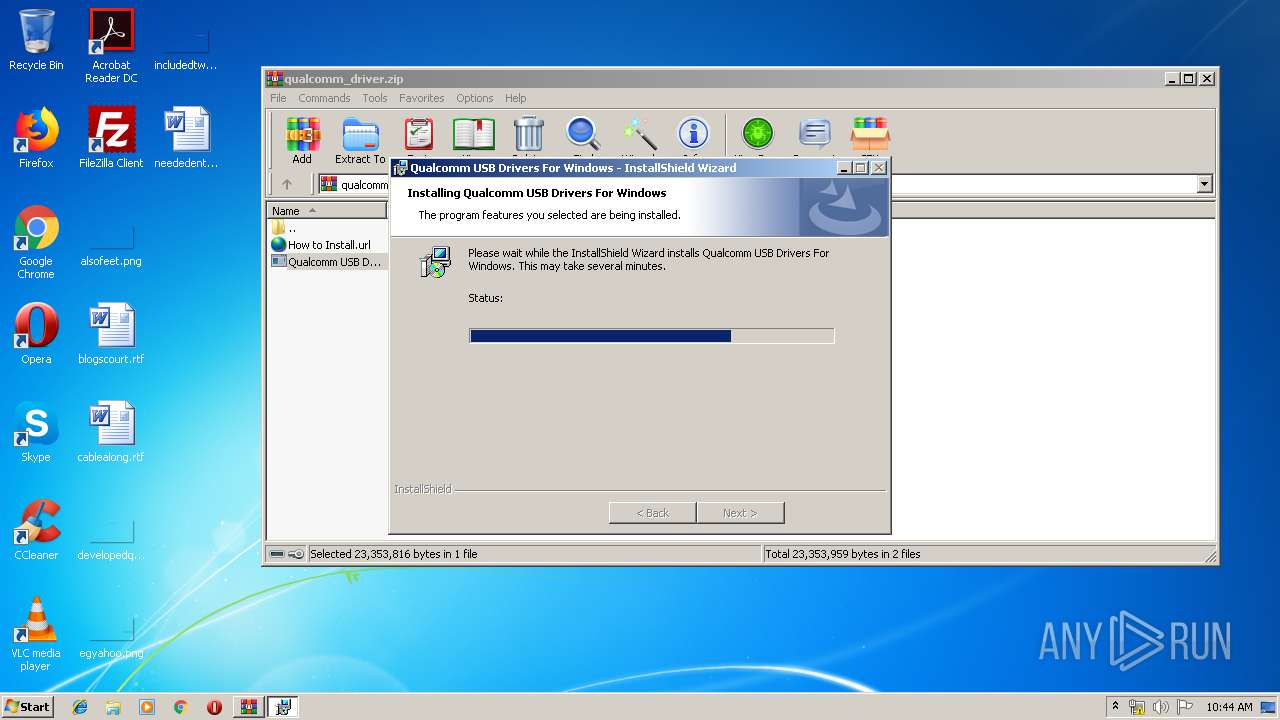Screen dimensions: 1280x720
Task: Open the Commands menu
Action: [324, 98]
